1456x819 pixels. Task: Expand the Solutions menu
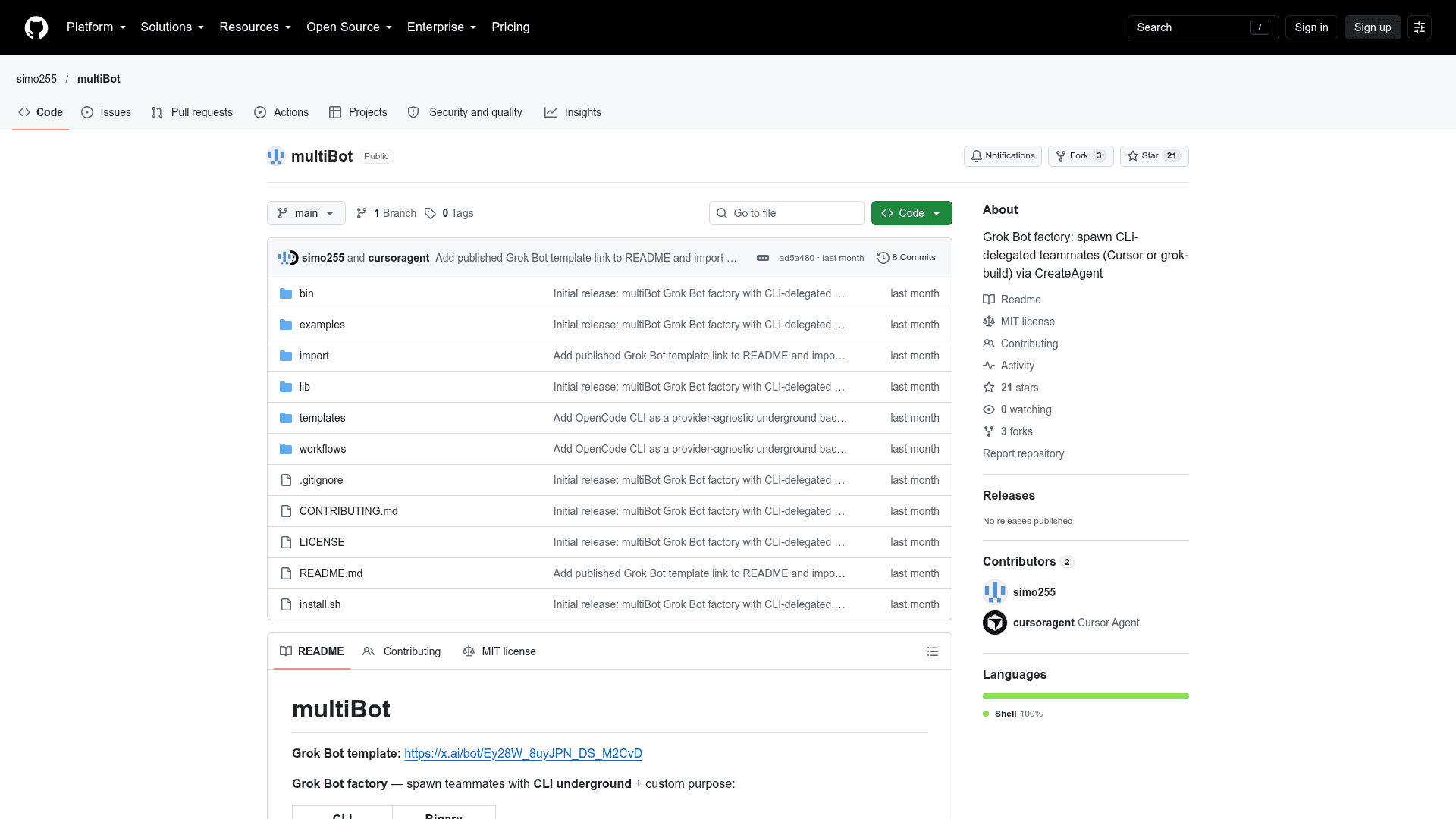click(172, 27)
